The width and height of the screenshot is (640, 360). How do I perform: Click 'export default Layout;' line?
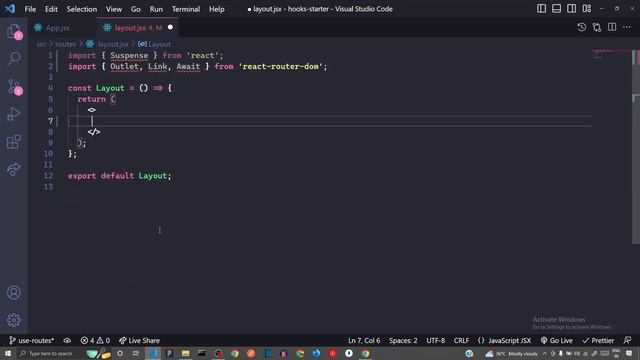point(120,176)
